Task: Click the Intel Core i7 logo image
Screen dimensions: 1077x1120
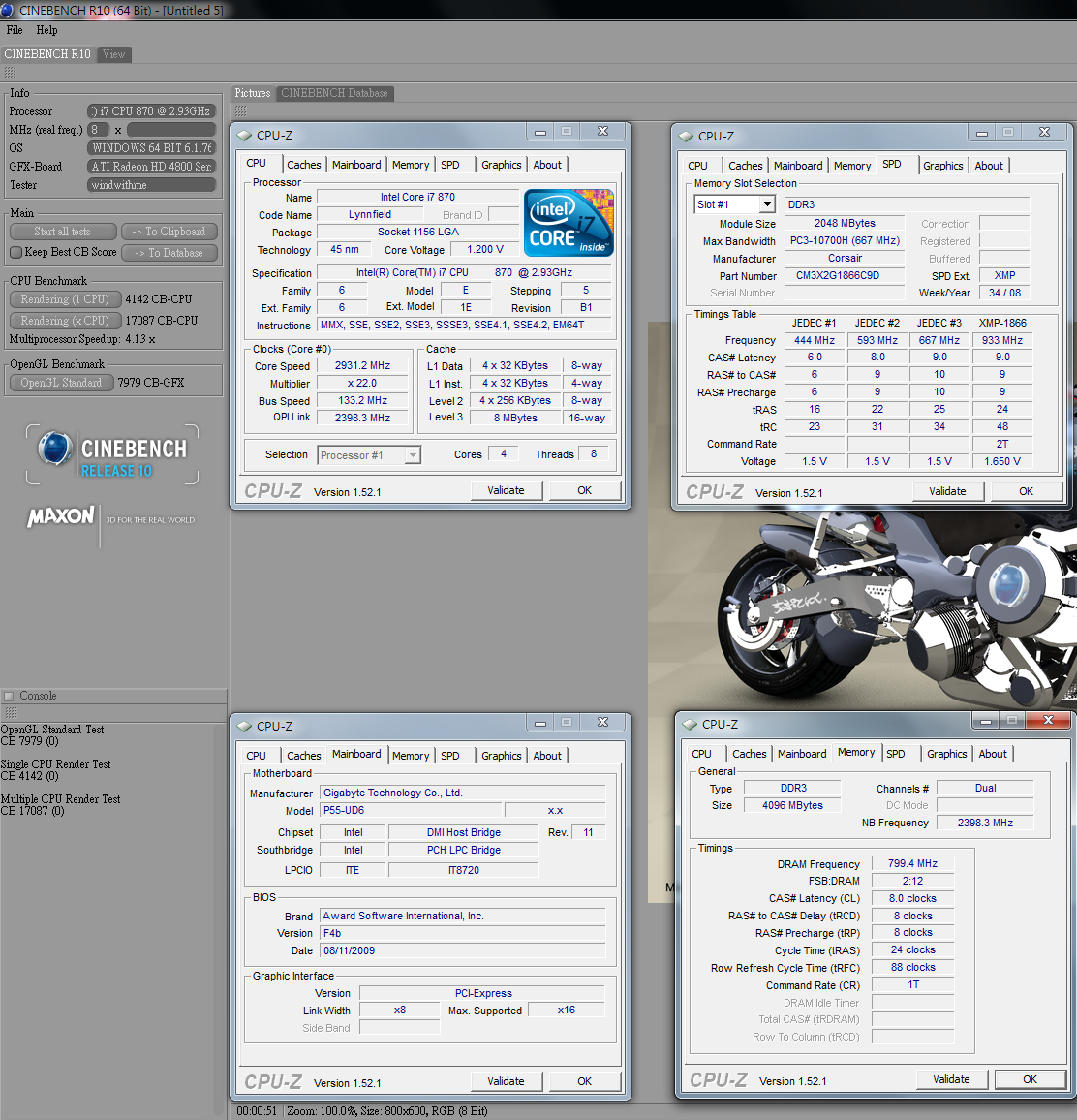Action: pyautogui.click(x=569, y=223)
